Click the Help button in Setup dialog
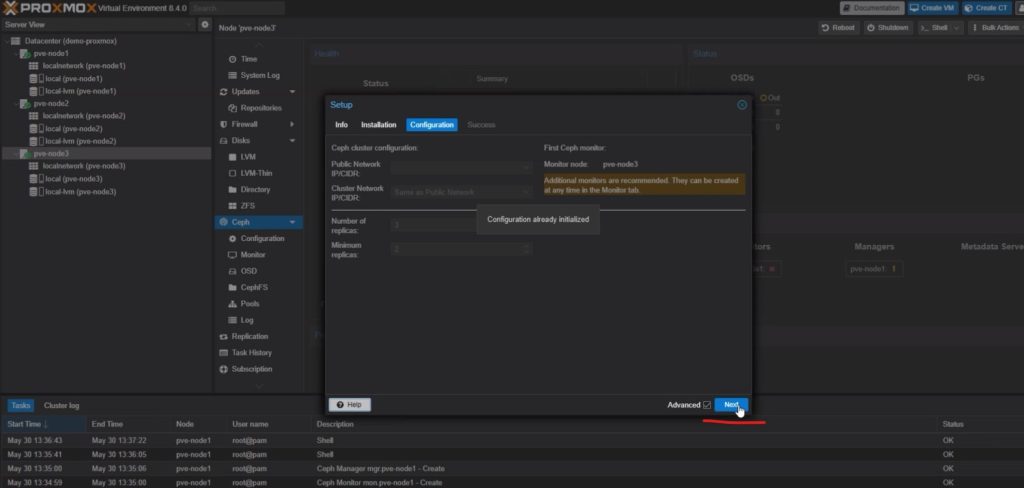1024x488 pixels. (349, 405)
